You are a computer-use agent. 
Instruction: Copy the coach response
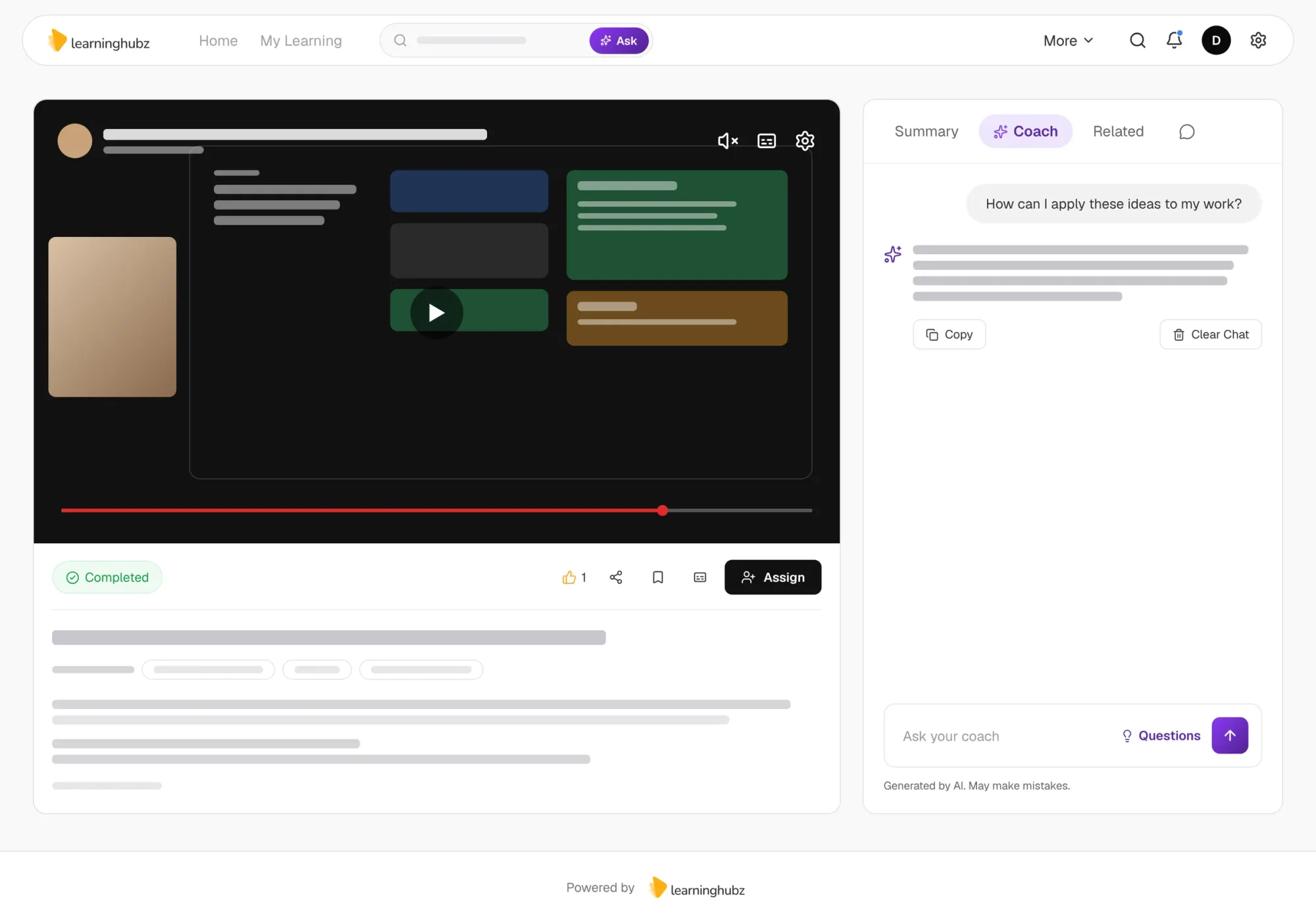(x=949, y=334)
